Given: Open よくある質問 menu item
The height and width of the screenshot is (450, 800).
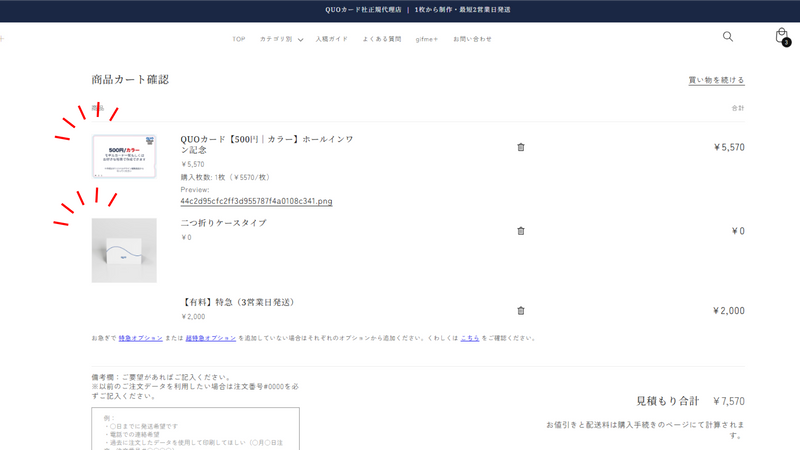Looking at the screenshot, I should point(382,39).
